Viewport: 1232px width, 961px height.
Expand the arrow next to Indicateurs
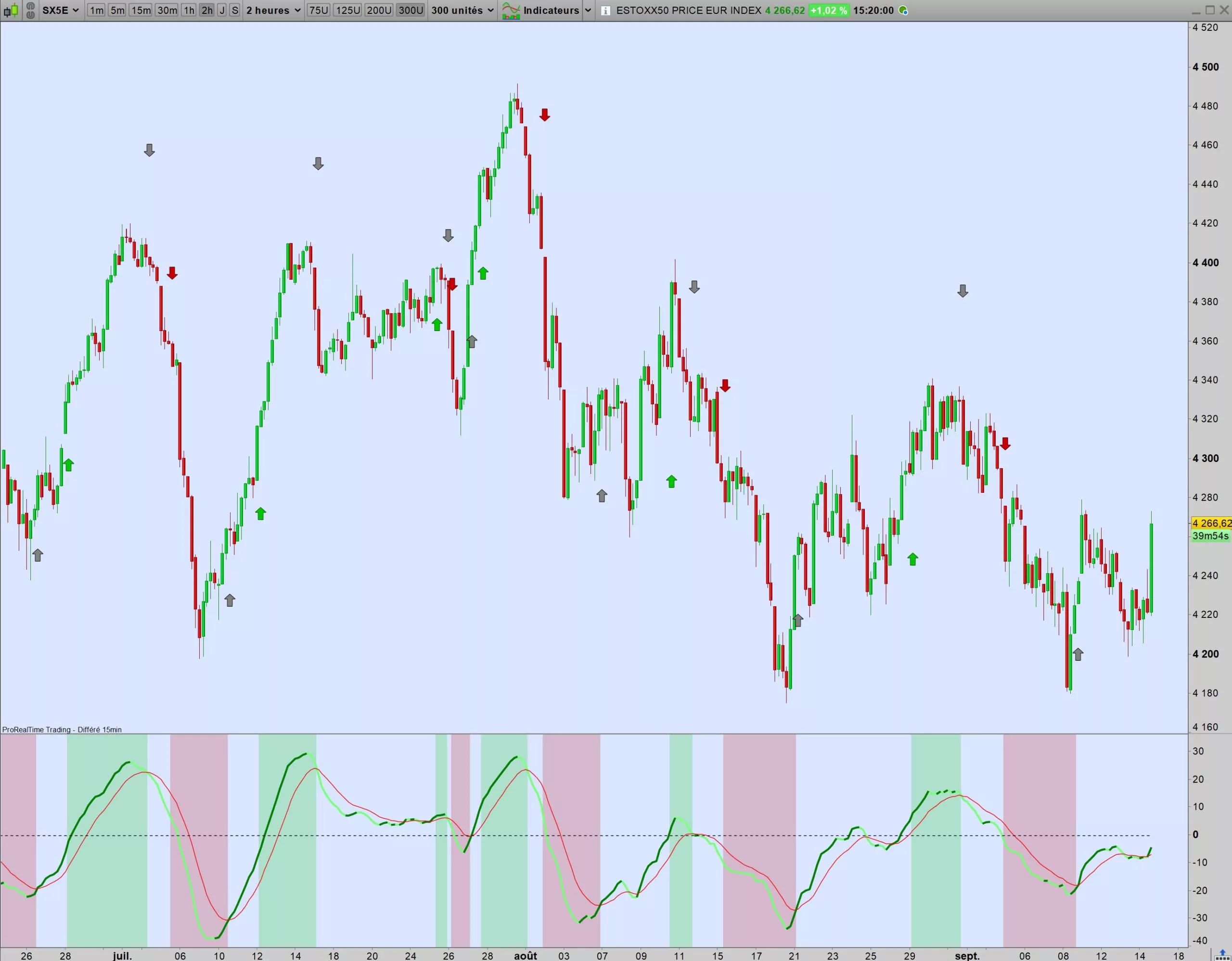(588, 10)
